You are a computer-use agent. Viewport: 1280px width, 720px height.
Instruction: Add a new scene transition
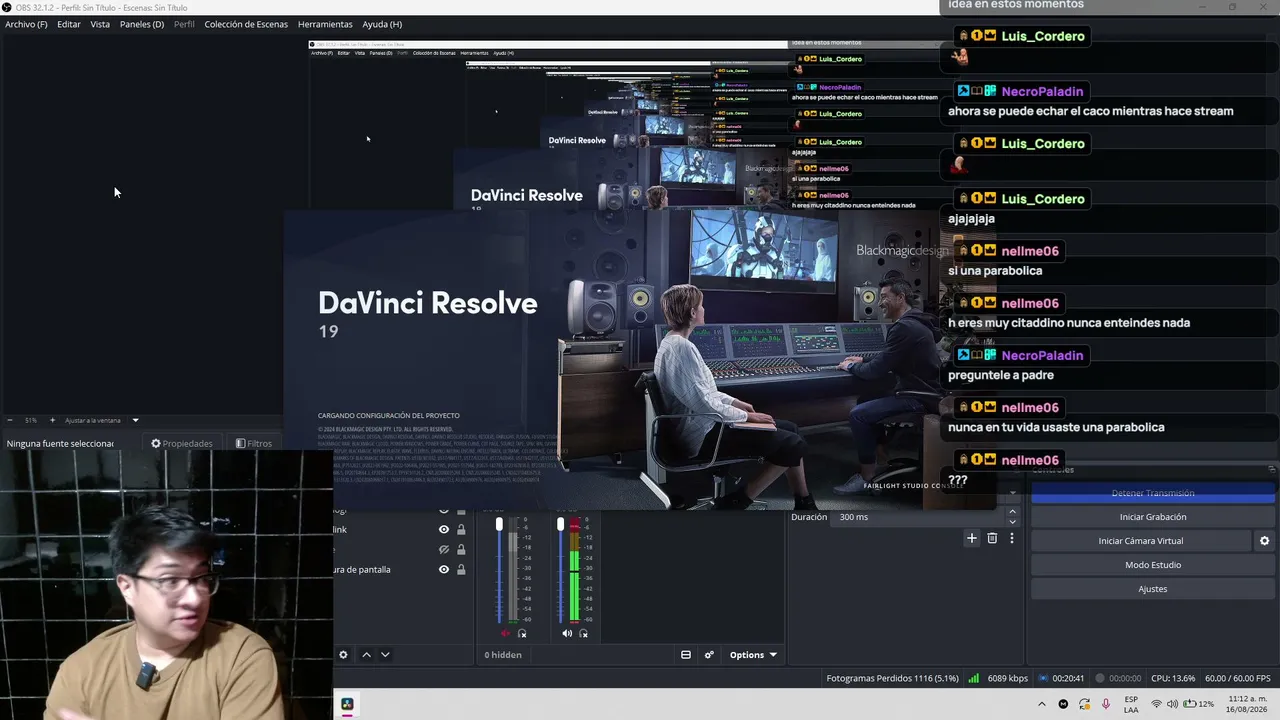[971, 538]
